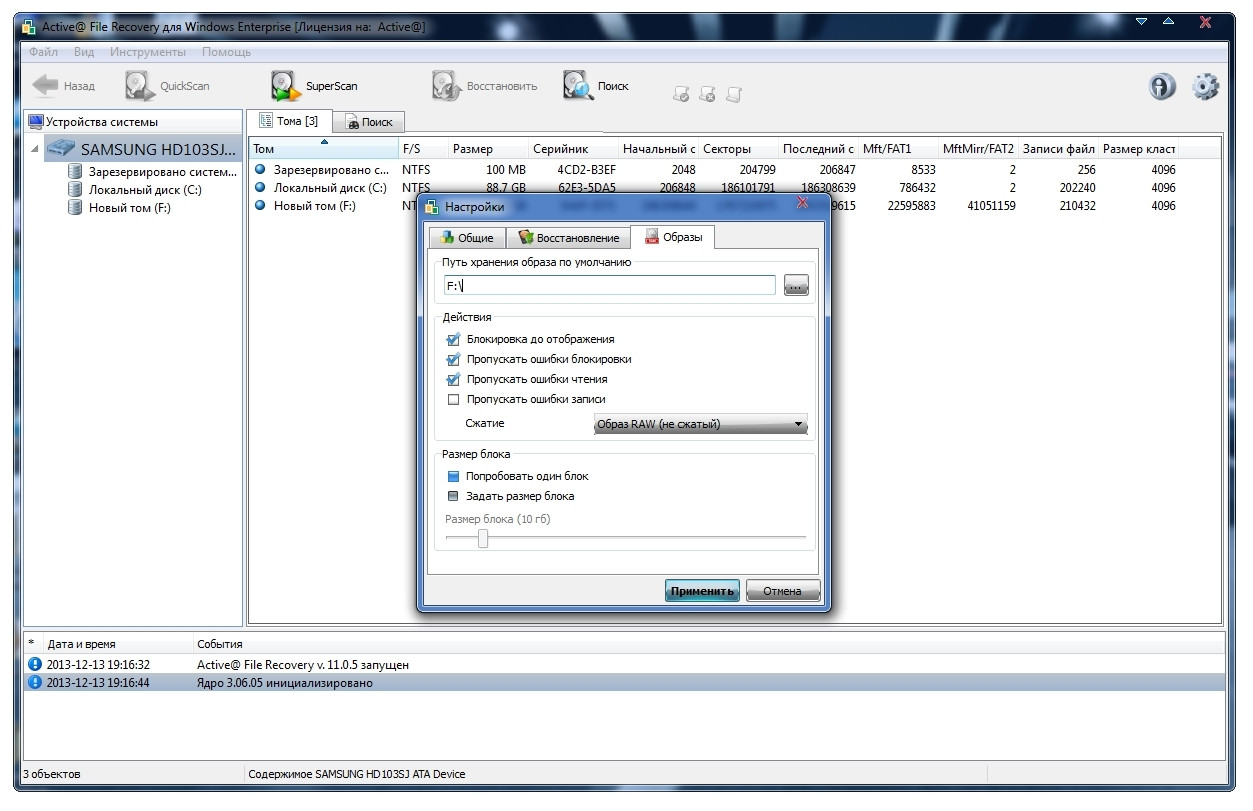Adjust the Размер блока slider handle
Image resolution: width=1253 pixels, height=811 pixels.
point(483,538)
